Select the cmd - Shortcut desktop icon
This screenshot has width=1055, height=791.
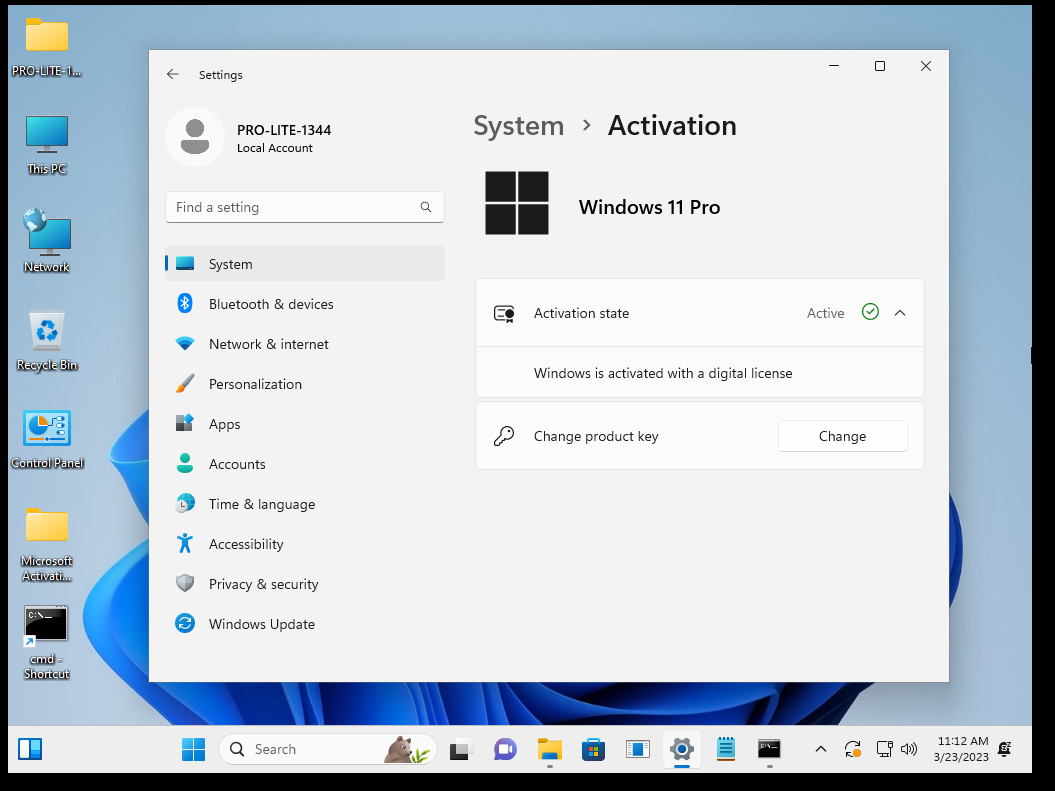pos(46,643)
